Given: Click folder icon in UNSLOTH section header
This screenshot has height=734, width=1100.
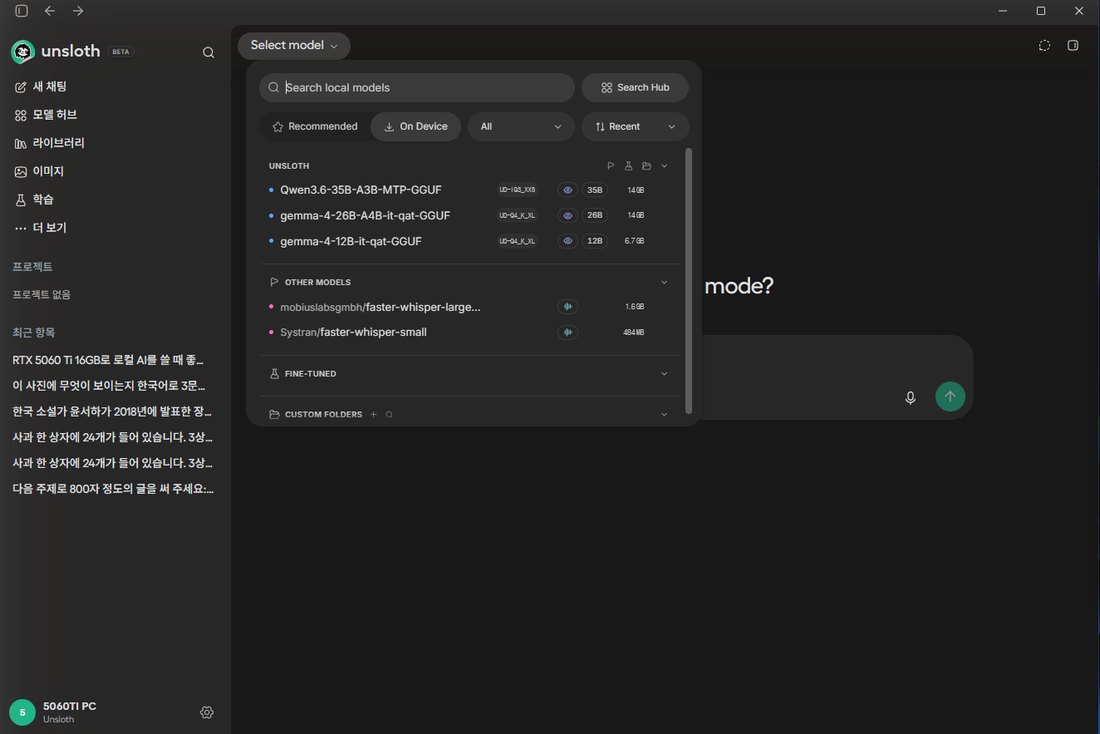Looking at the screenshot, I should tap(647, 166).
